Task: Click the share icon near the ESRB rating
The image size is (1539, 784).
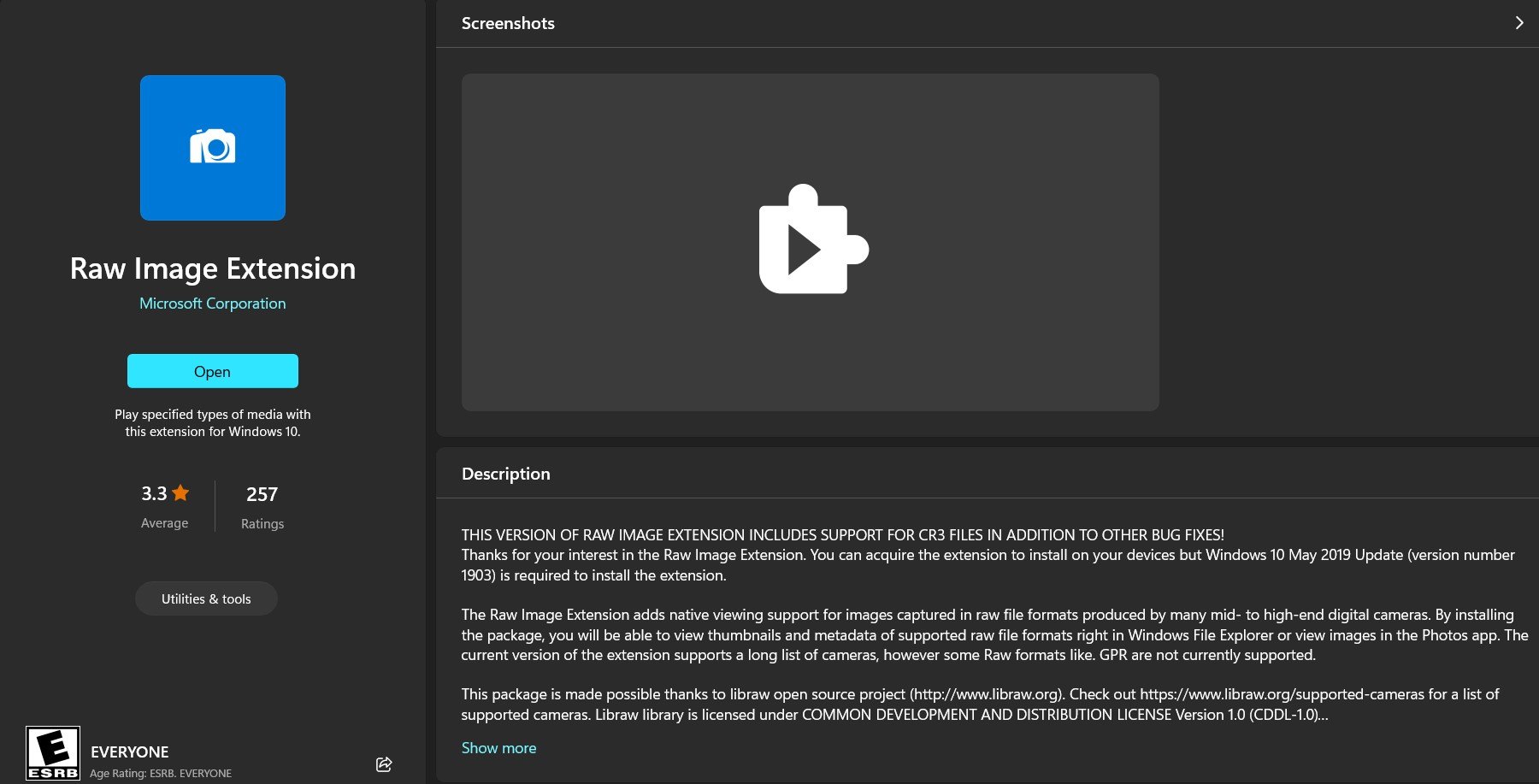Action: 384,764
